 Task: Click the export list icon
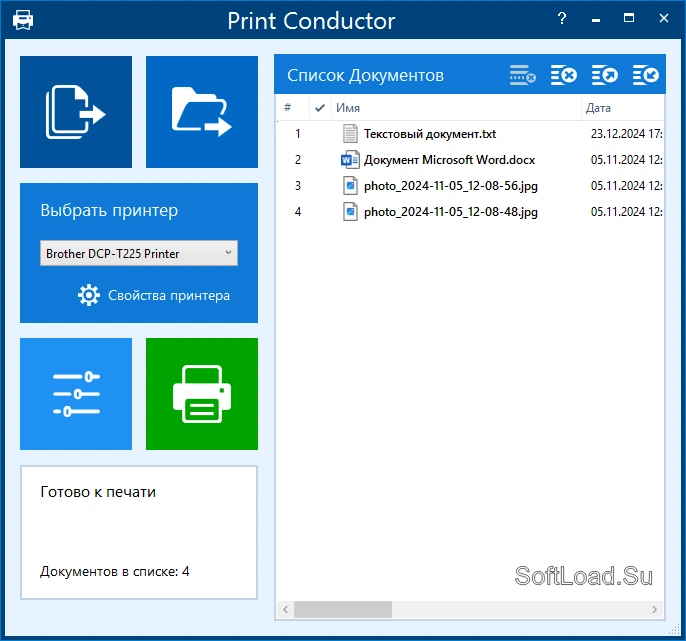click(605, 75)
